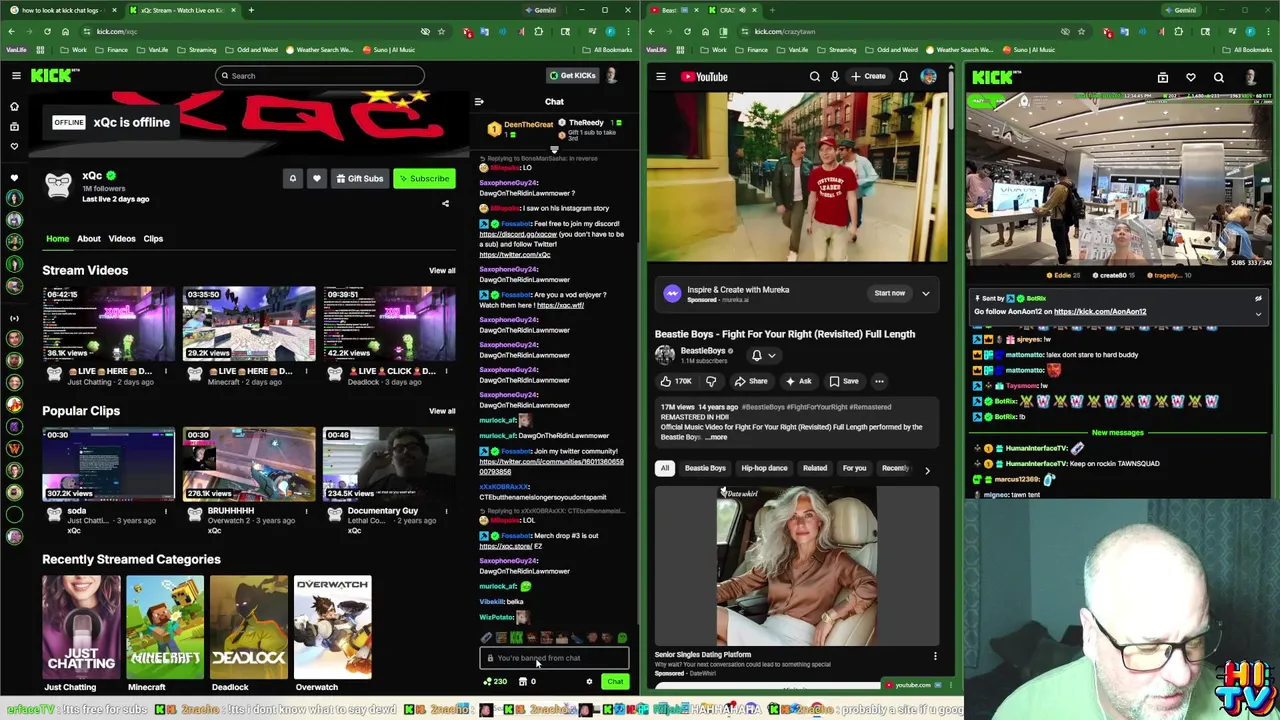The height and width of the screenshot is (720, 1280).
Task: Click the Ask button under the video
Action: (798, 381)
